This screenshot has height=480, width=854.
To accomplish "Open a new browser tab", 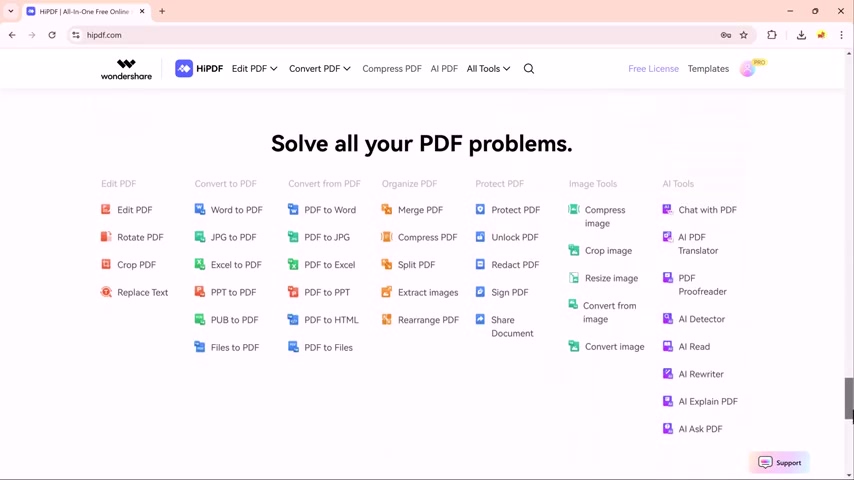I will pos(162,11).
